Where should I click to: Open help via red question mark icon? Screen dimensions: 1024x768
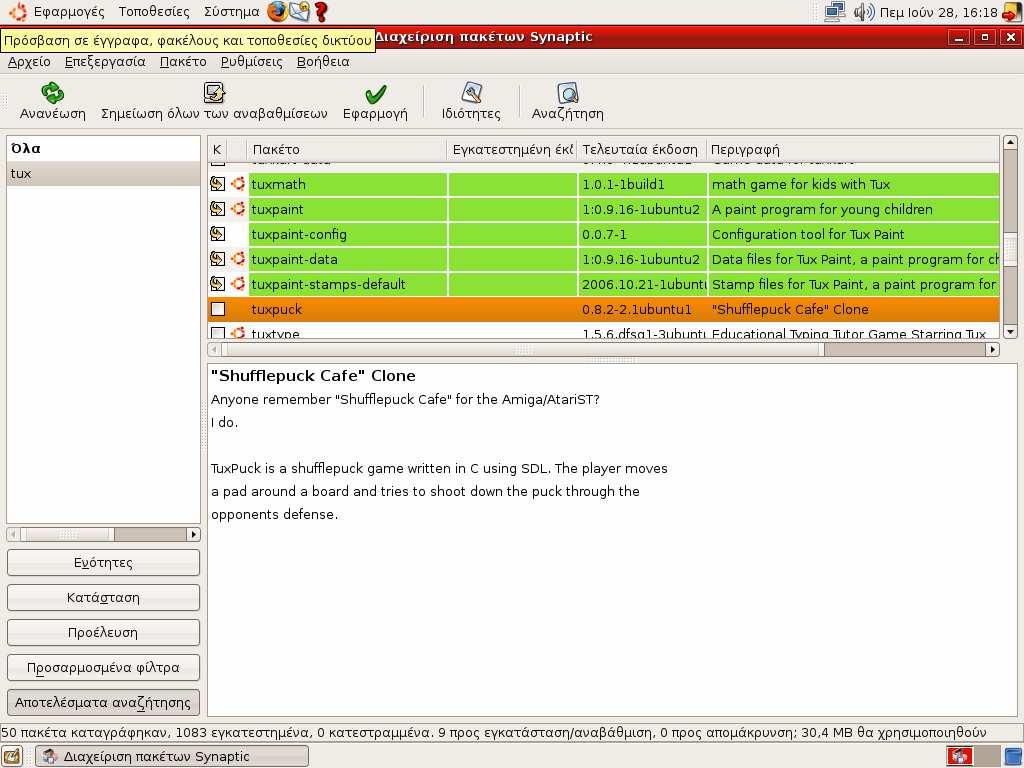[321, 11]
